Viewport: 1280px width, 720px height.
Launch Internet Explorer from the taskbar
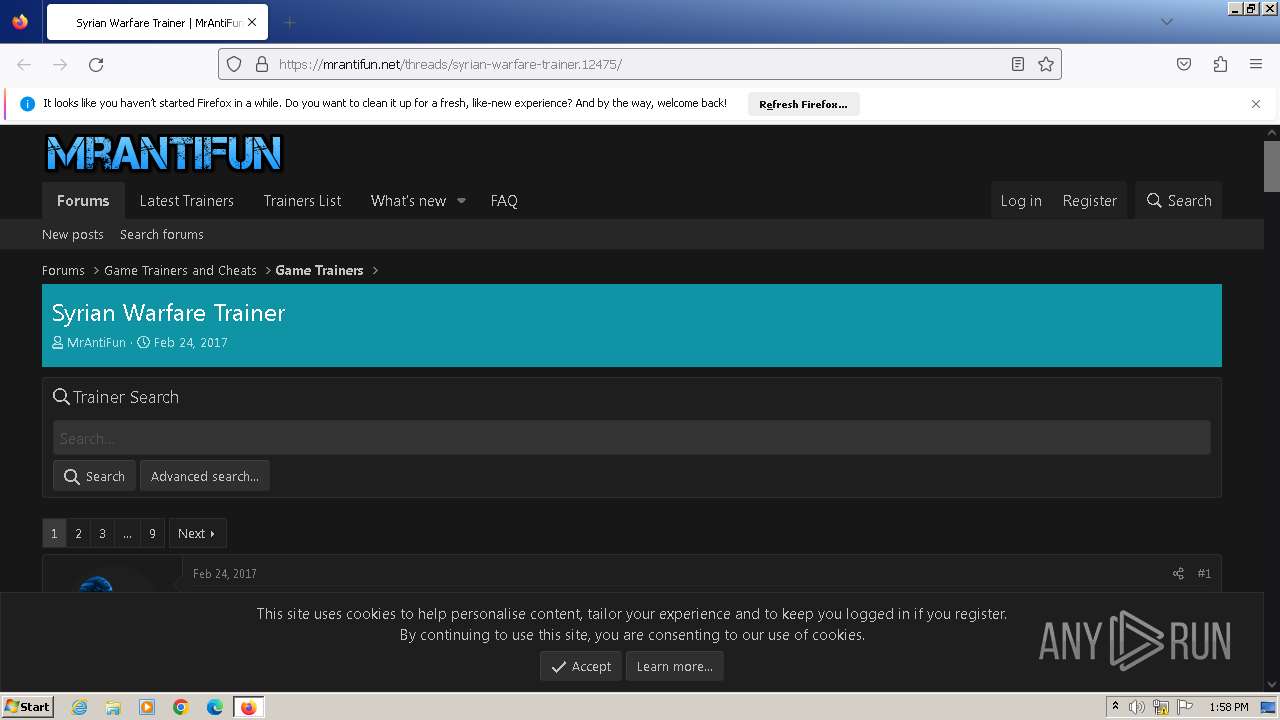coord(79,707)
